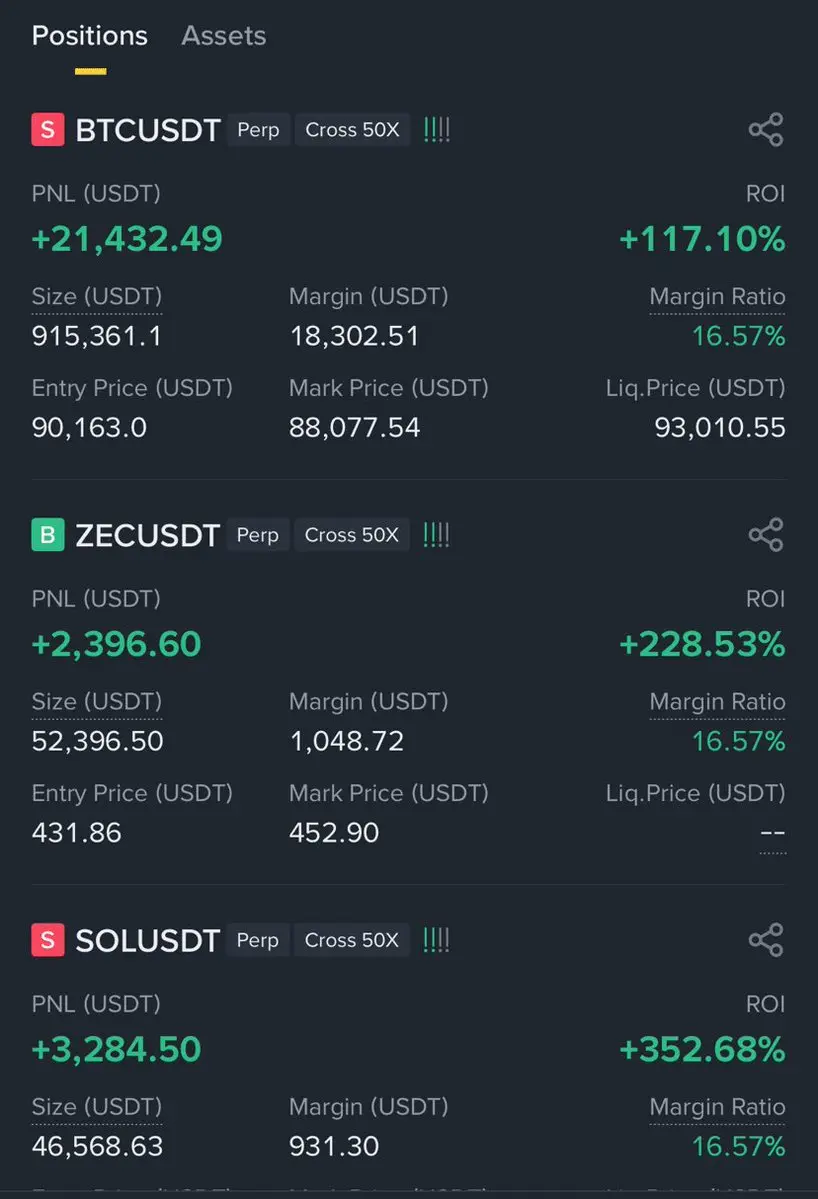
Task: Tap the BTCUSDT Perp tag
Action: pyautogui.click(x=258, y=130)
